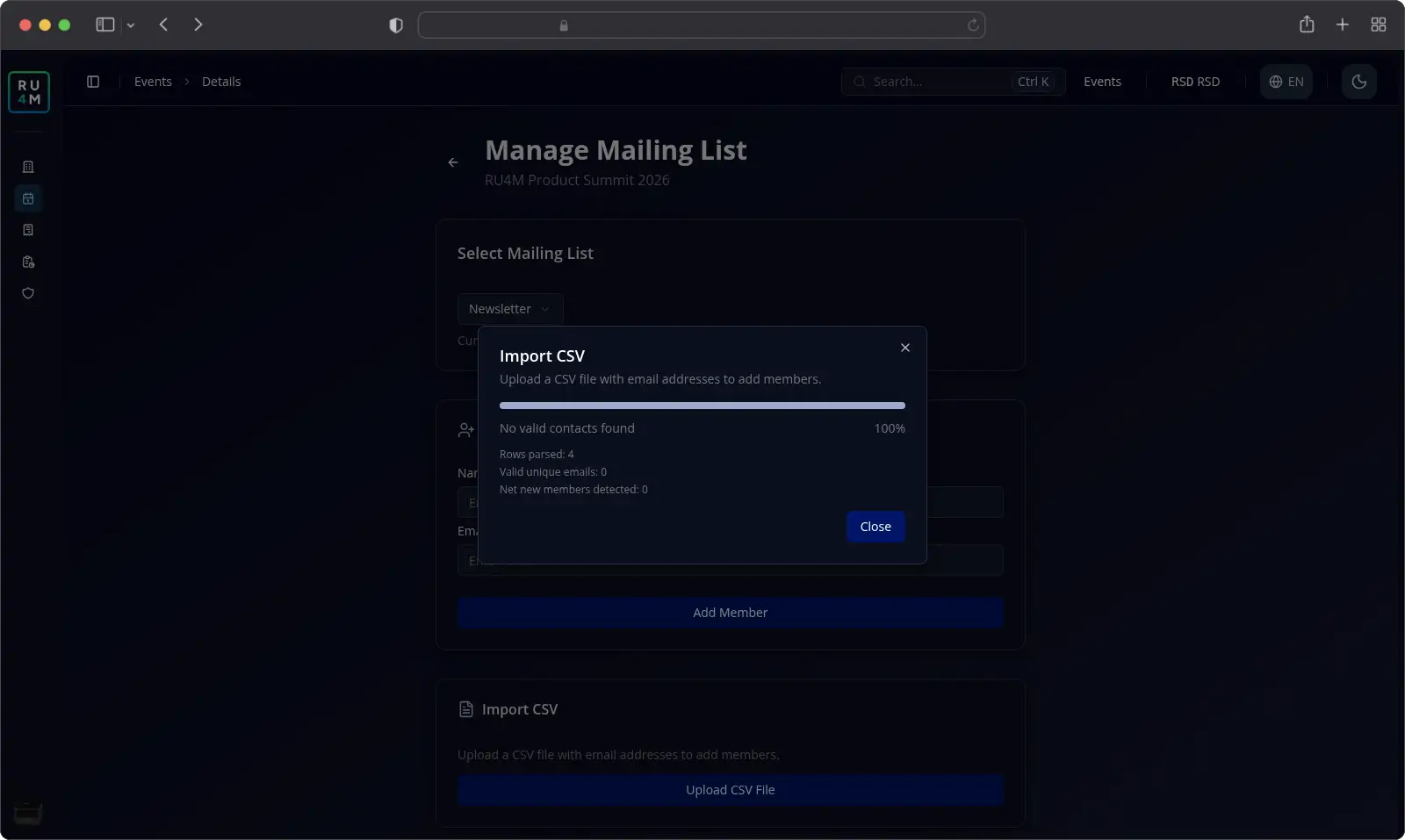Open Safari share menu
The height and width of the screenshot is (840, 1405).
pos(1307,25)
